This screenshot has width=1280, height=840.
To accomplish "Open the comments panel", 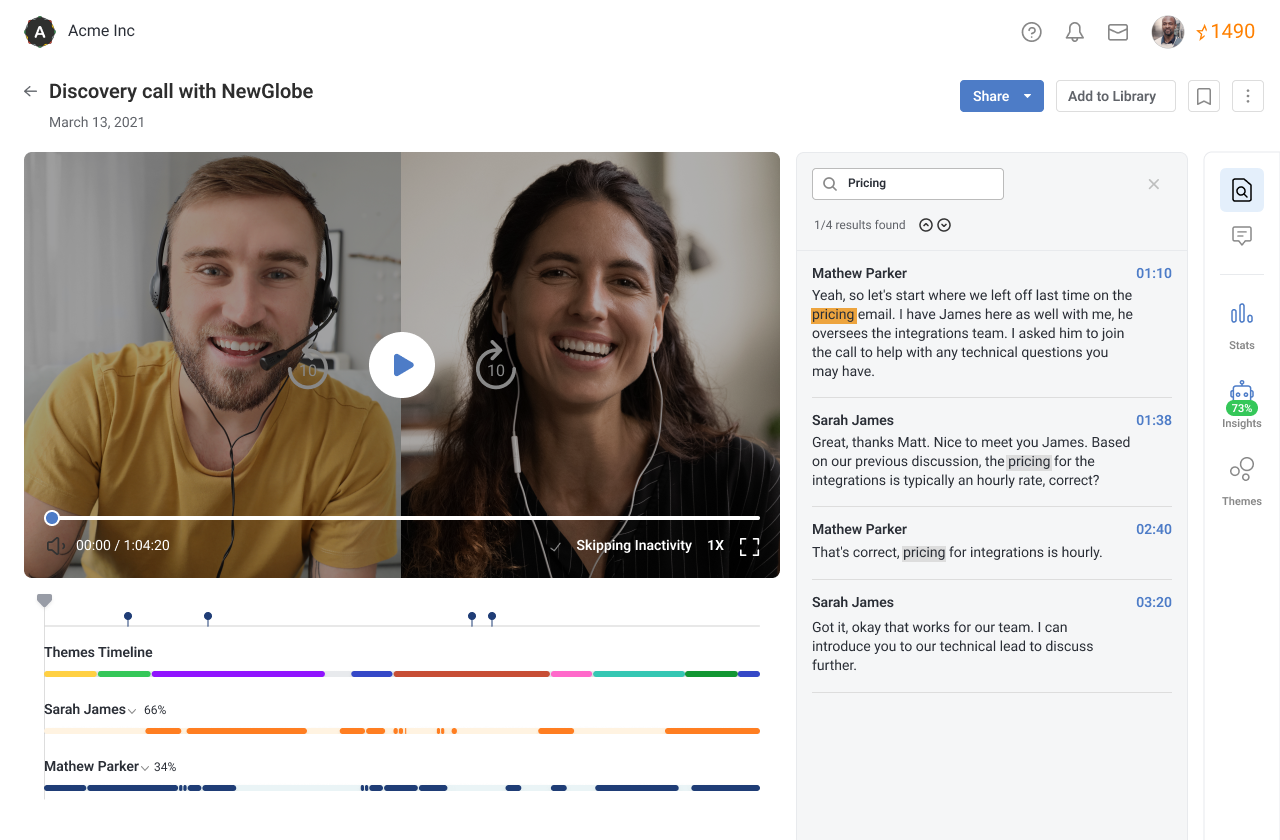I will click(1241, 235).
